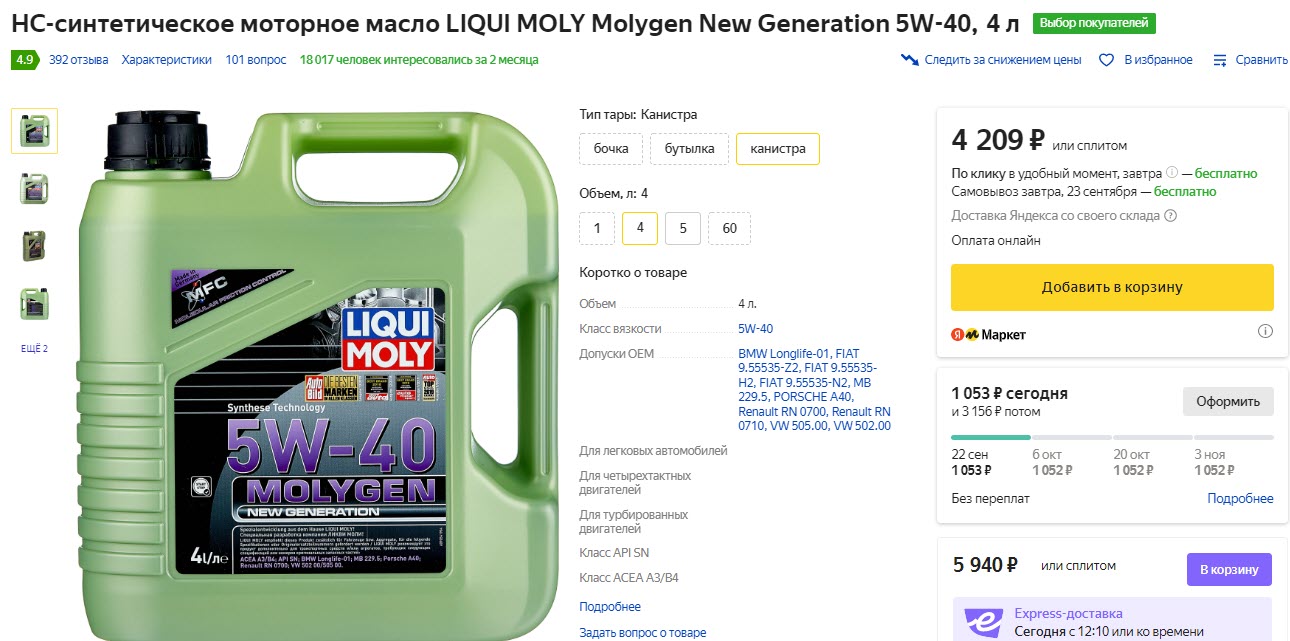Click the 4.9 rating badge
The height and width of the screenshot is (641, 1290).
[24, 60]
